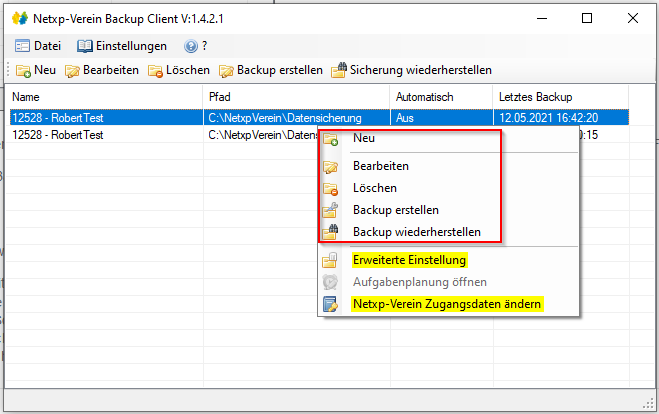
Task: Click the toolbar drag grip handle
Action: [x=8, y=70]
